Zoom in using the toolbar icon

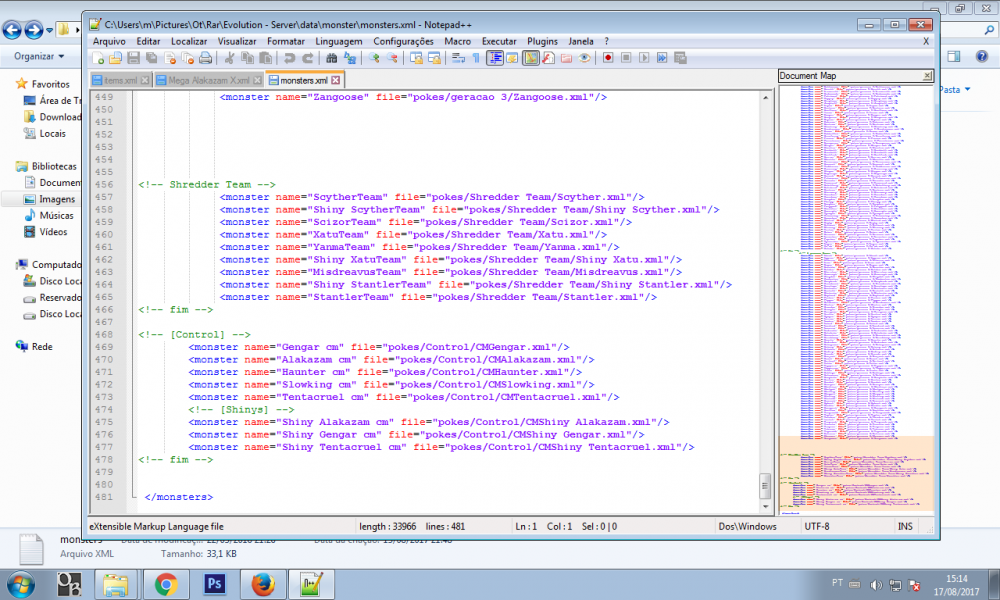374,58
